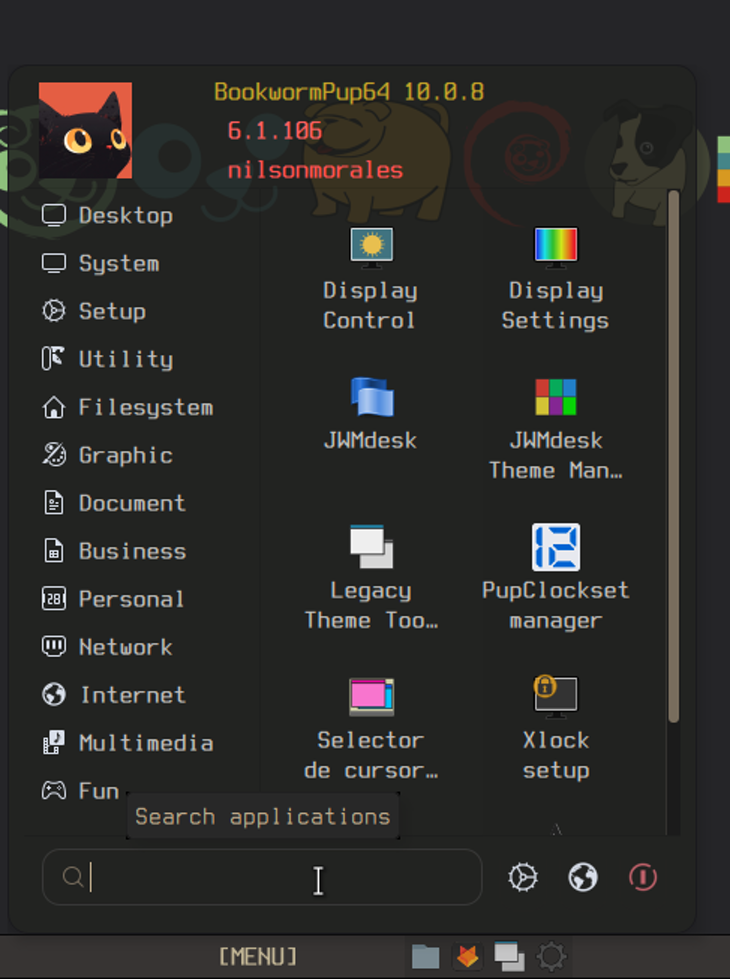Open settings gear beside search field
This screenshot has height=979, width=730.
[523, 877]
